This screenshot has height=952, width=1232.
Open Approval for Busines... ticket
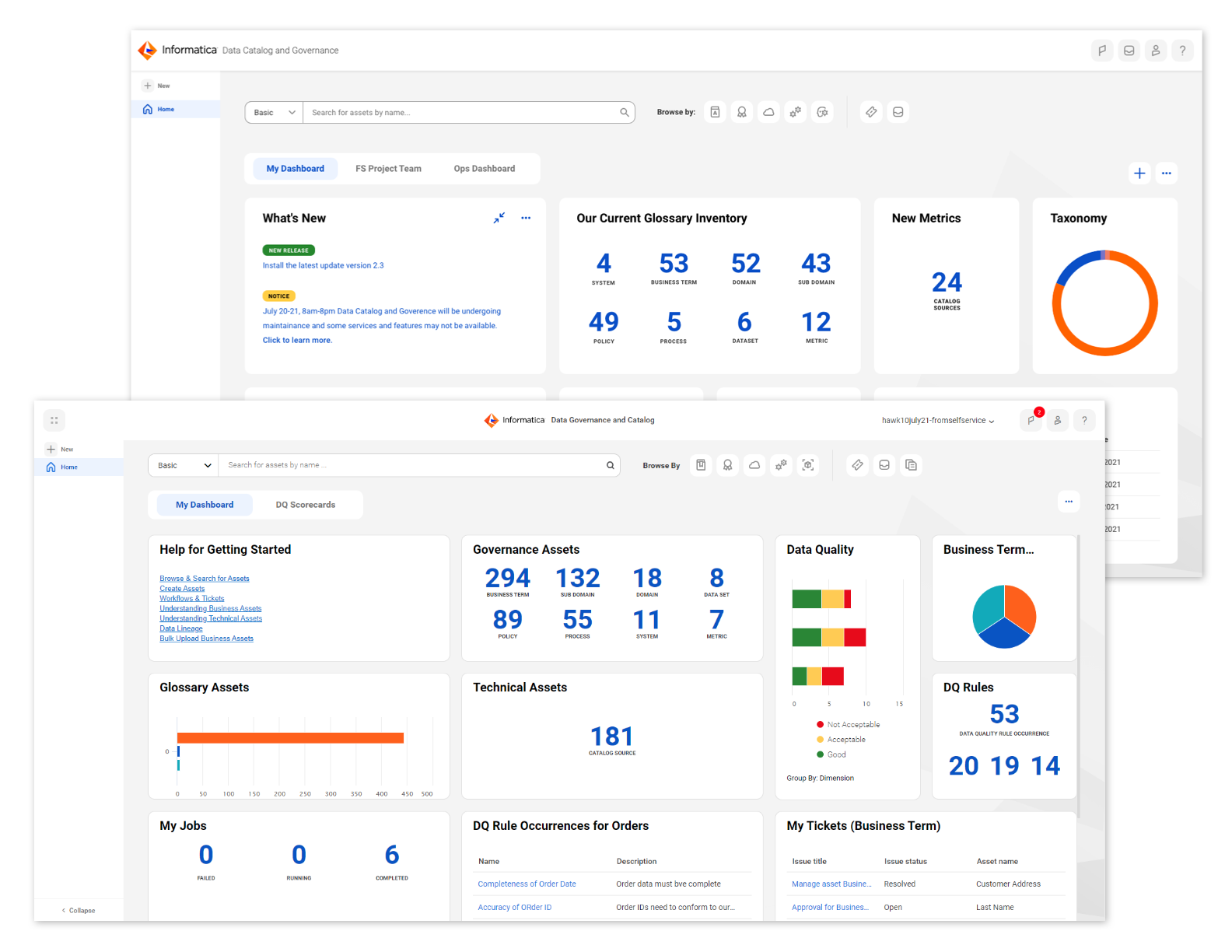tap(830, 907)
